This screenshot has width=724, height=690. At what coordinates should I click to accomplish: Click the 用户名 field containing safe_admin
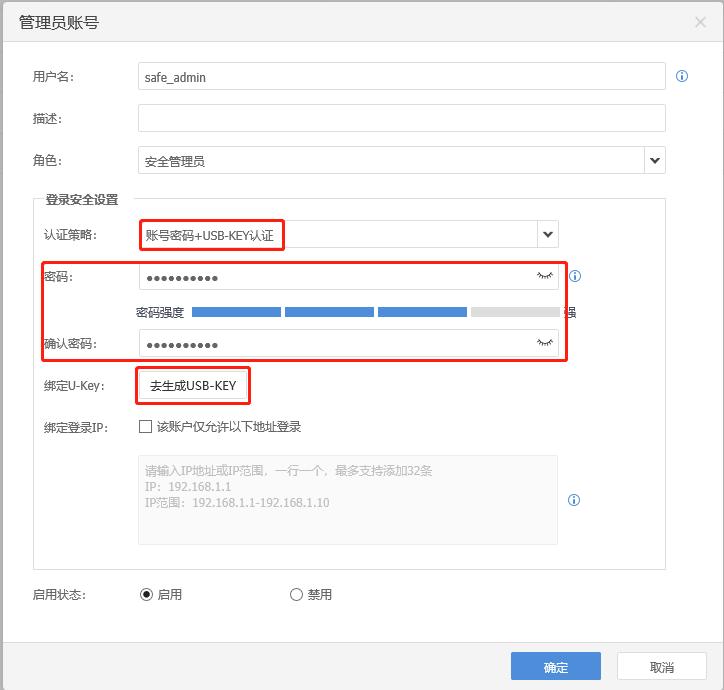400,76
